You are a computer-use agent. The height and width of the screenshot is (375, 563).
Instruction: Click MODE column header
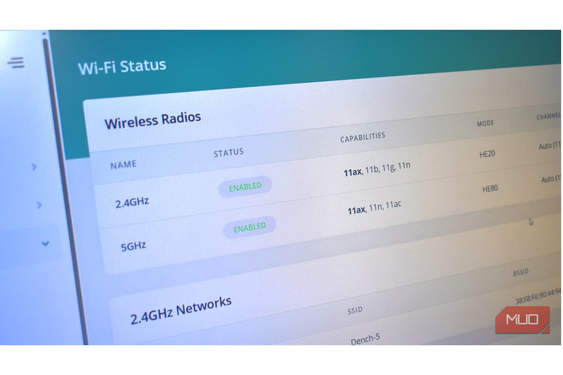tap(485, 124)
